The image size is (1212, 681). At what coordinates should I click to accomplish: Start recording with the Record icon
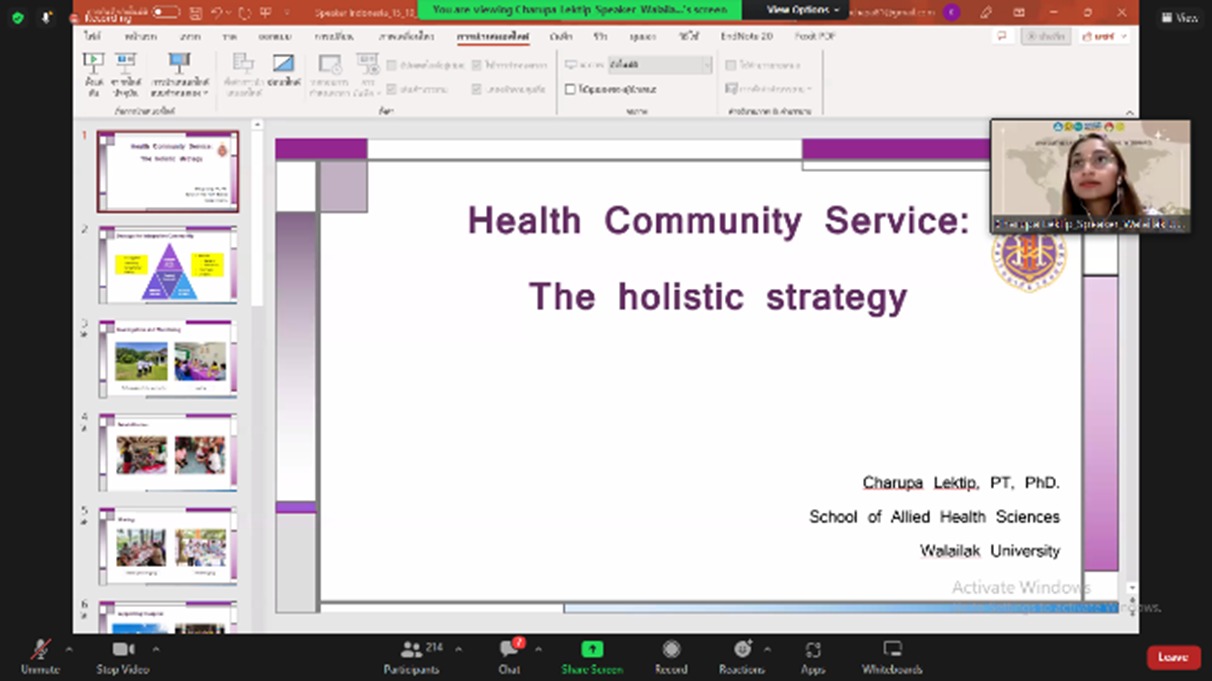(x=671, y=650)
